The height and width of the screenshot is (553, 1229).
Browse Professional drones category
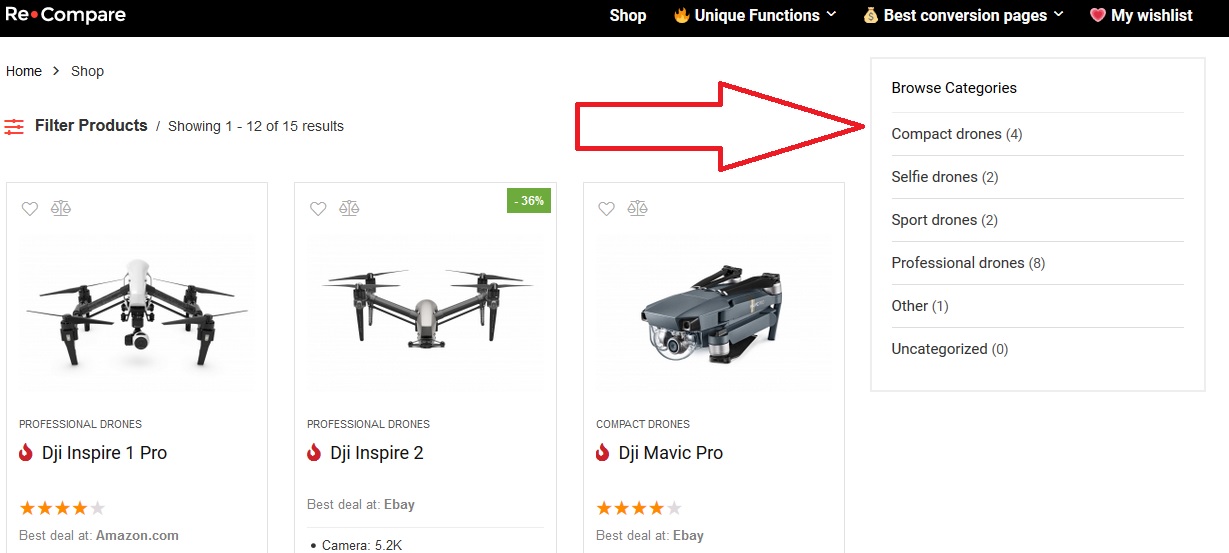[x=958, y=263]
